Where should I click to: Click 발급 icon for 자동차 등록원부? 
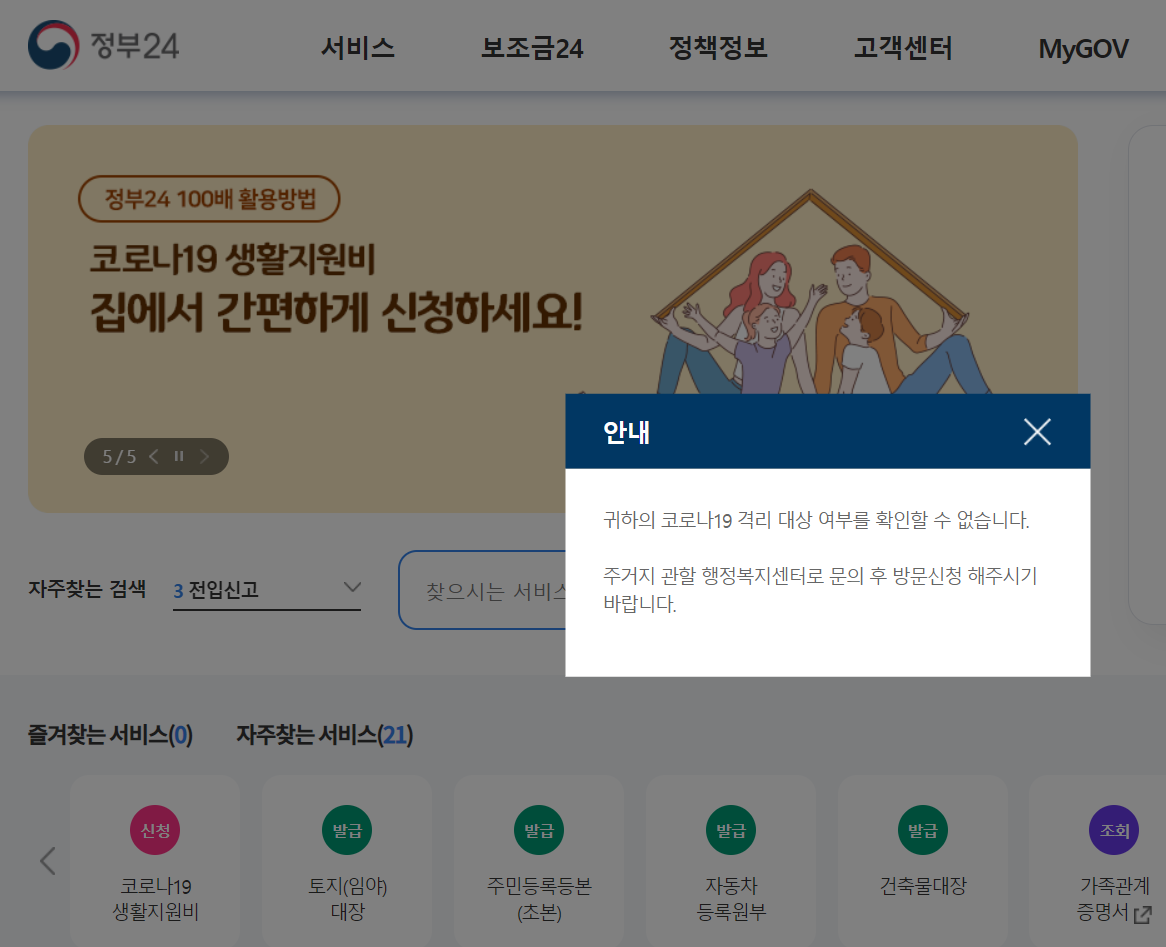pyautogui.click(x=731, y=830)
